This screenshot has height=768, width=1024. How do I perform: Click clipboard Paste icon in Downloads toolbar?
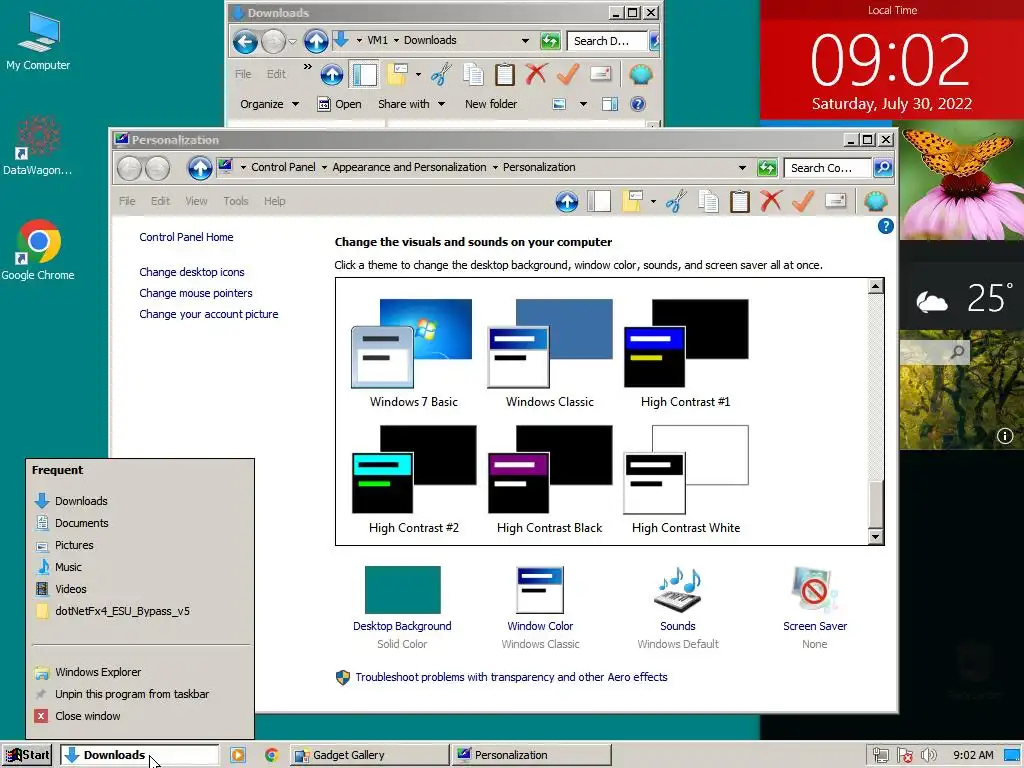(x=504, y=74)
